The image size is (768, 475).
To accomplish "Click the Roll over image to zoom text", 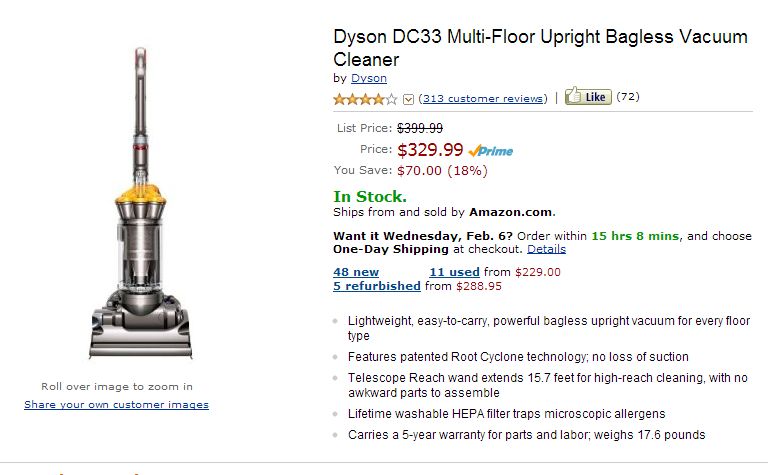I will point(117,386).
